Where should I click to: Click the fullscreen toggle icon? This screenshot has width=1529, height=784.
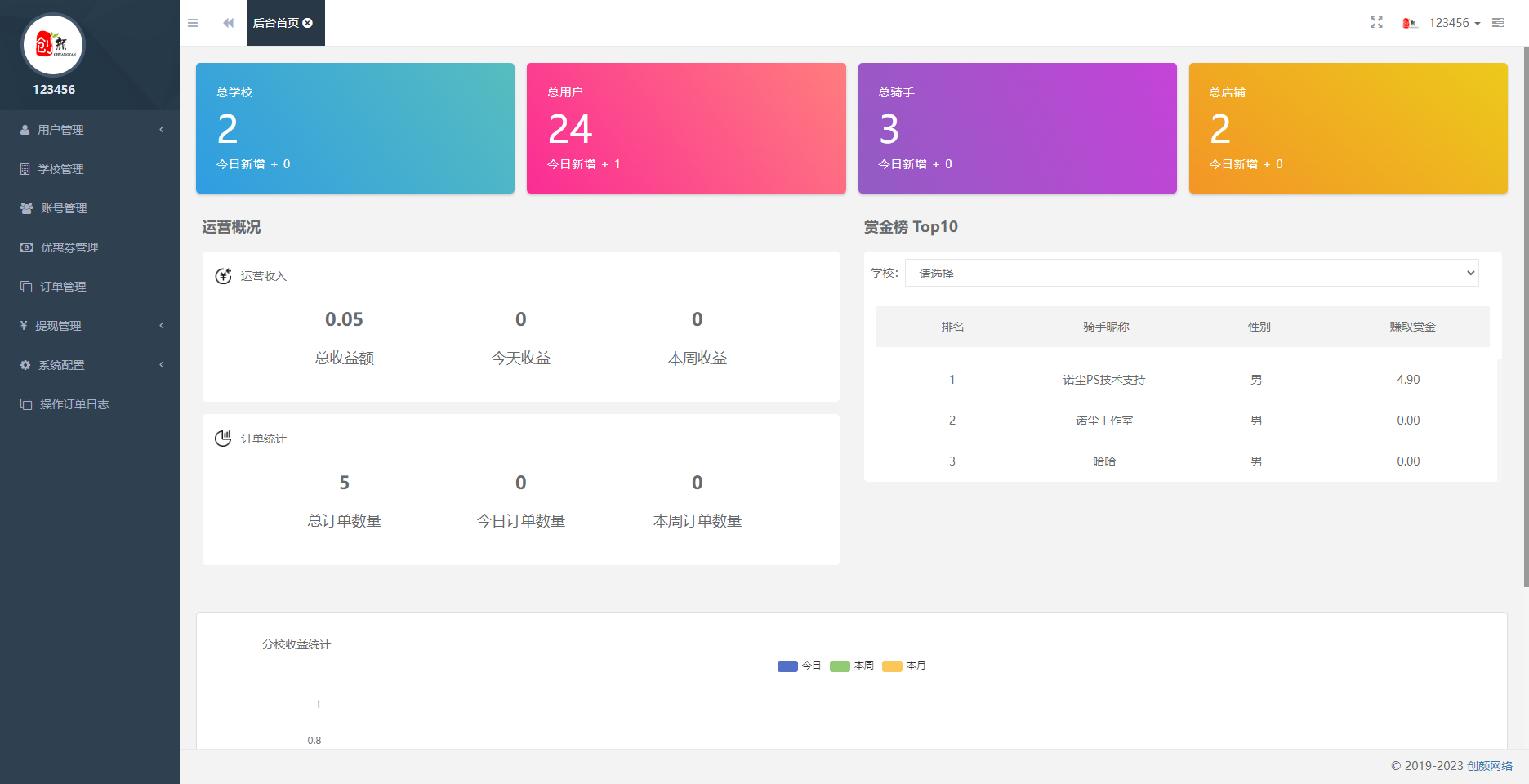click(x=1376, y=22)
